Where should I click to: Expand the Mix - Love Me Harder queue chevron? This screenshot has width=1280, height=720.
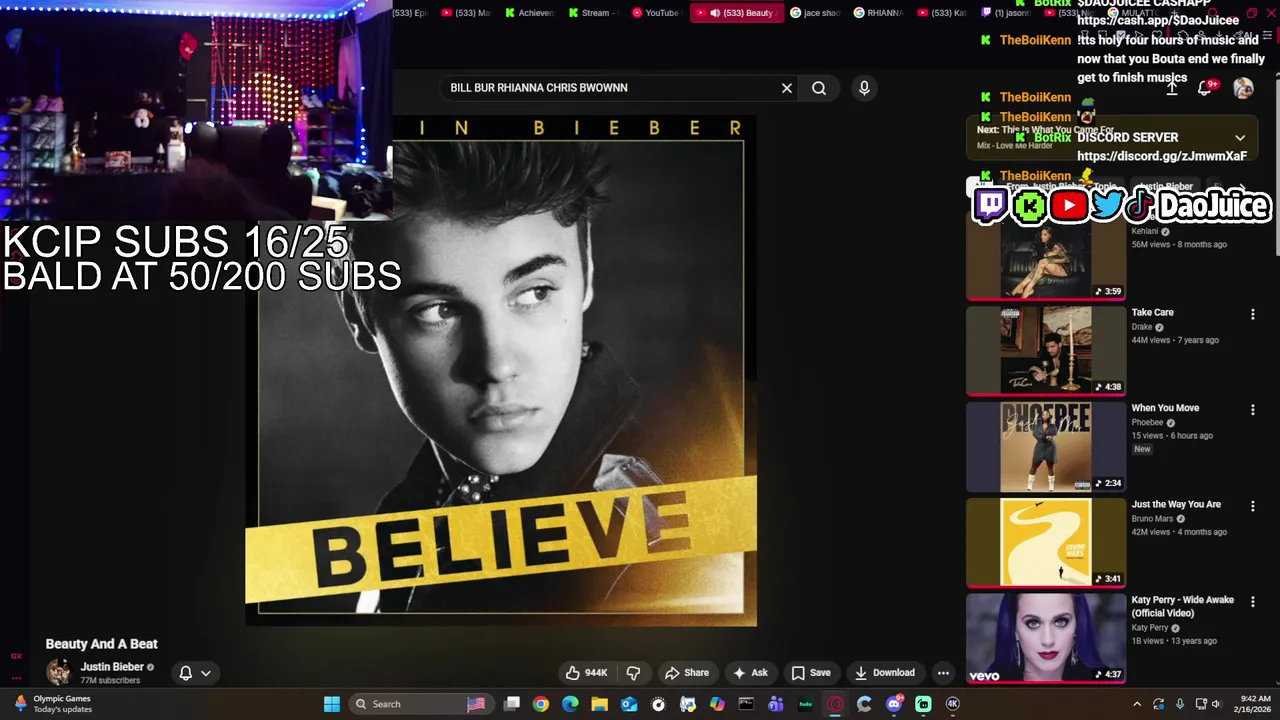(x=1240, y=138)
